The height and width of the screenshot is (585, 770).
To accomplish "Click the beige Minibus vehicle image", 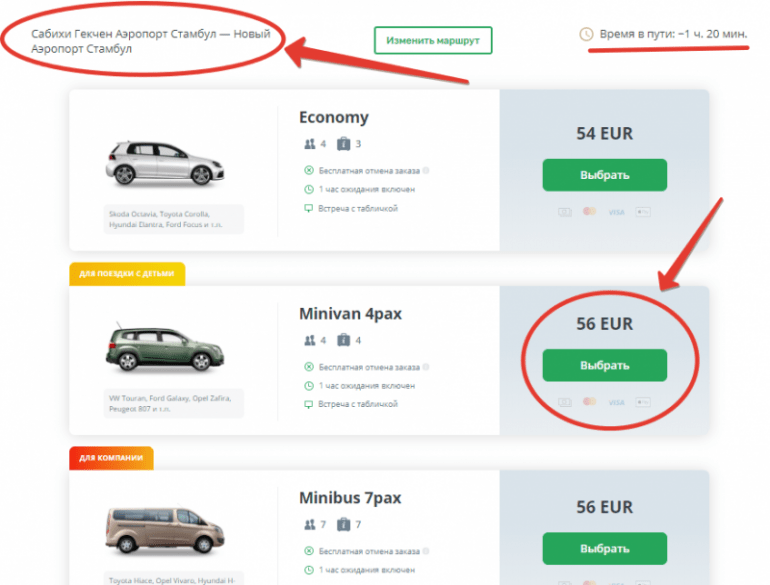I will point(165,530).
